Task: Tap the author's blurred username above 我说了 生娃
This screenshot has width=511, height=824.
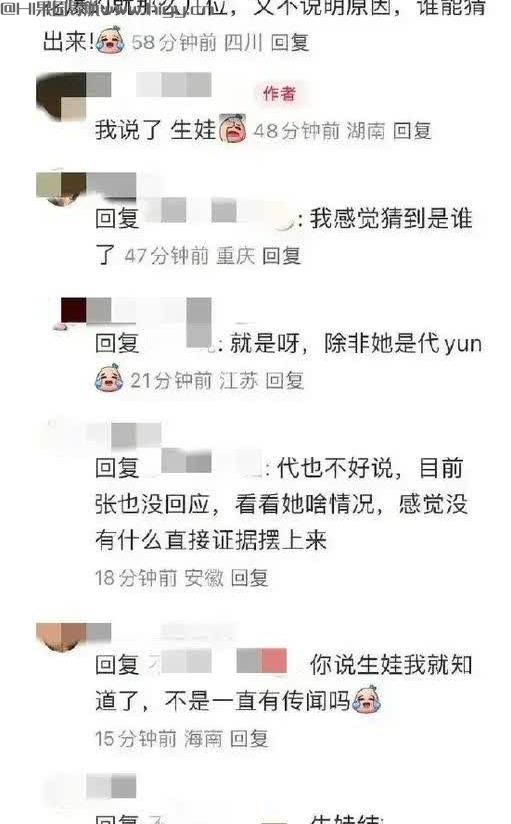Action: click(x=173, y=84)
